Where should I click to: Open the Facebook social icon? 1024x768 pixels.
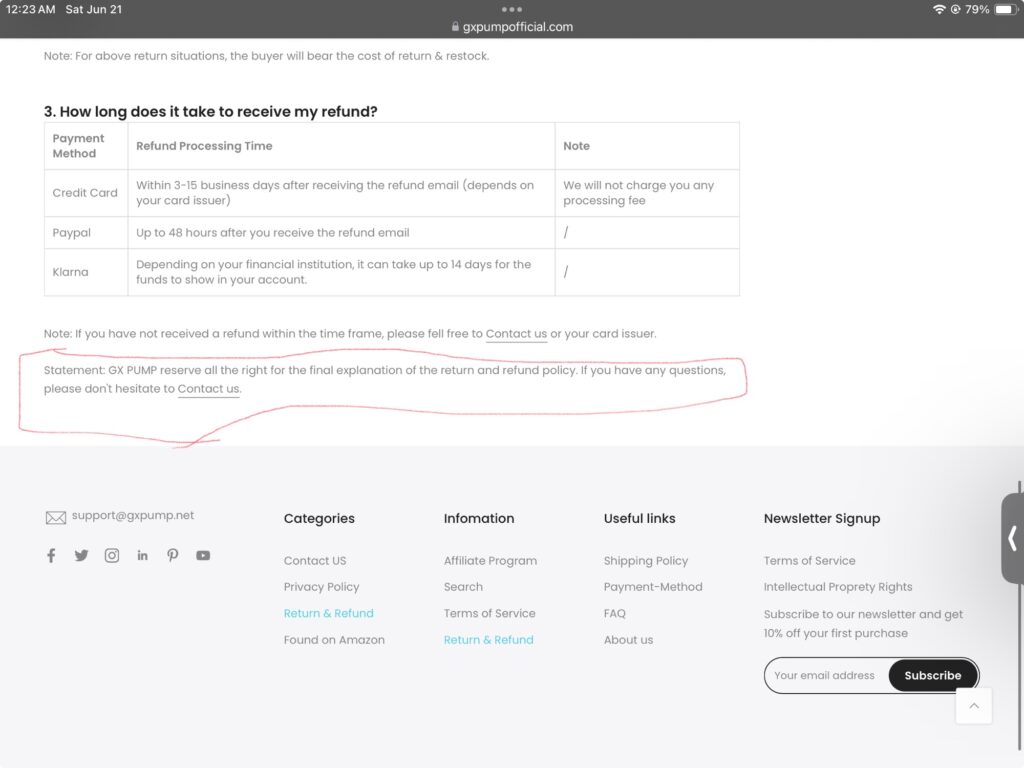pos(51,556)
